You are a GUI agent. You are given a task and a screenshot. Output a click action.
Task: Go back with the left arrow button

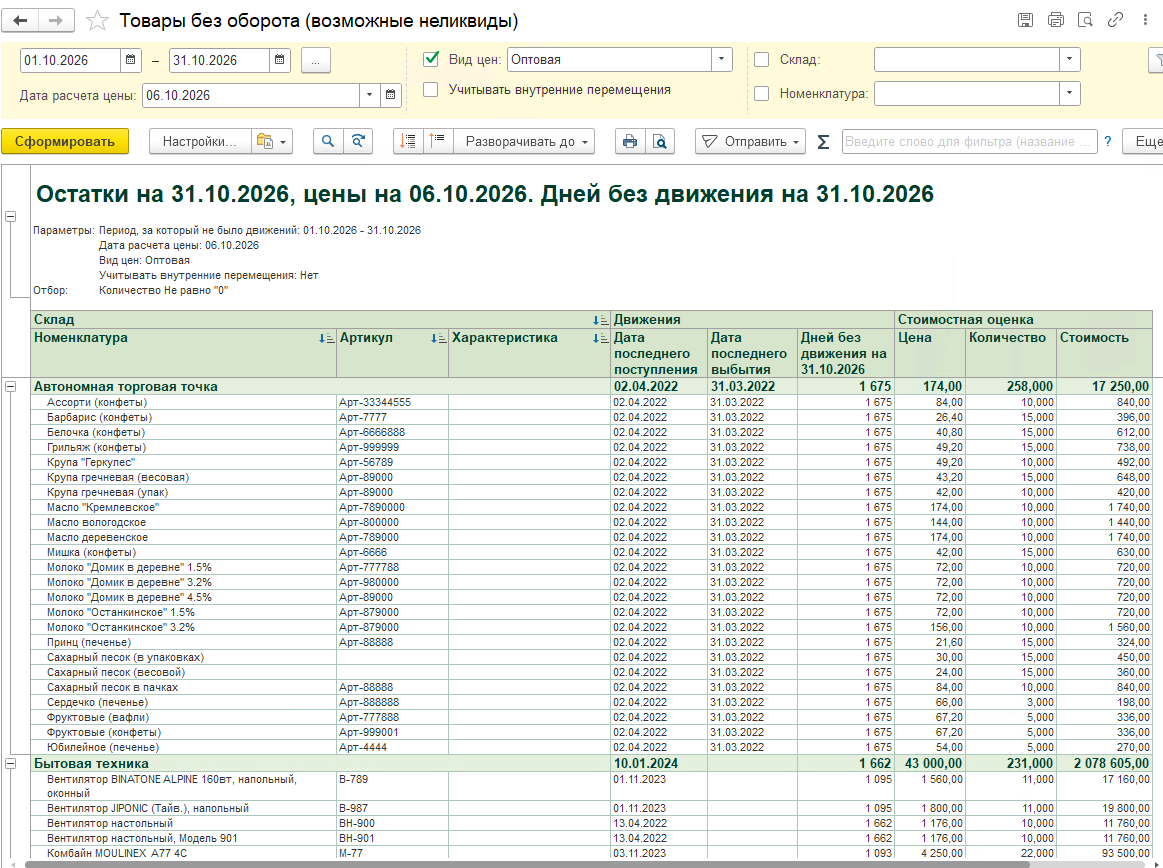click(x=20, y=21)
